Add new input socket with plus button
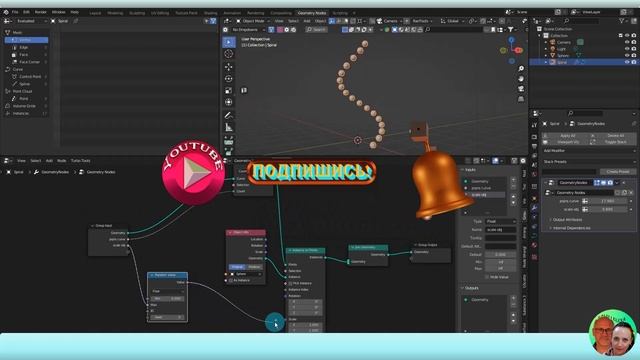 pyautogui.click(x=513, y=180)
